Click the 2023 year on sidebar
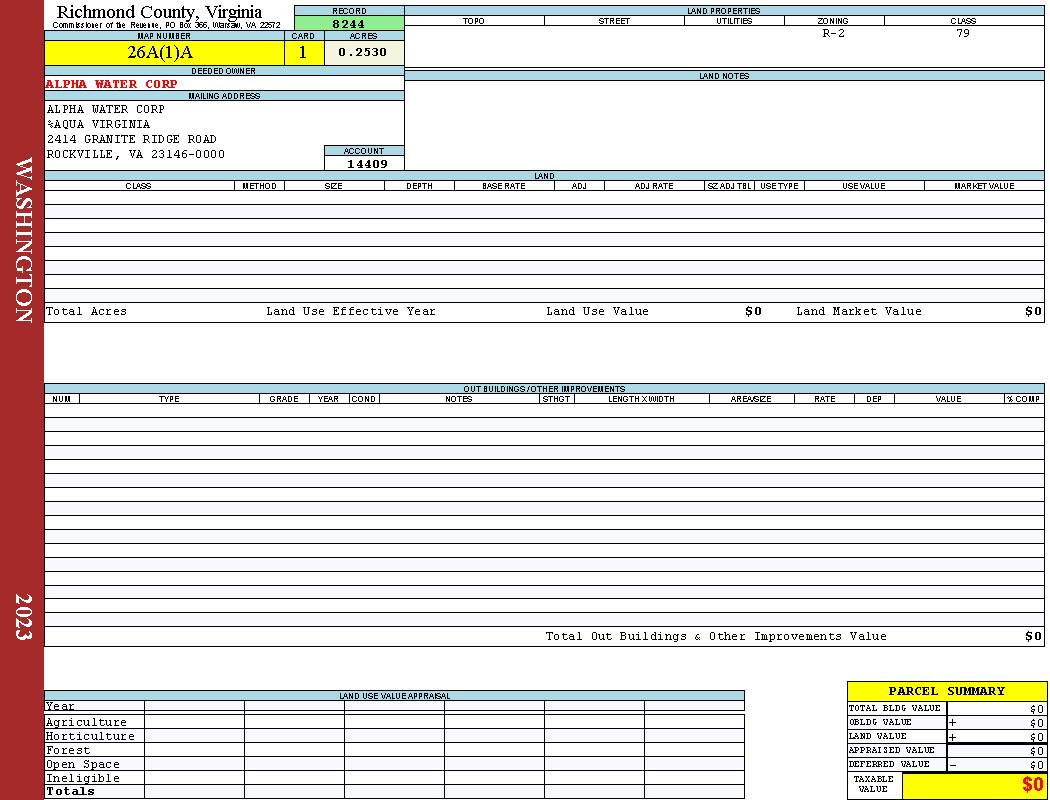The height and width of the screenshot is (800, 1050). coord(23,617)
